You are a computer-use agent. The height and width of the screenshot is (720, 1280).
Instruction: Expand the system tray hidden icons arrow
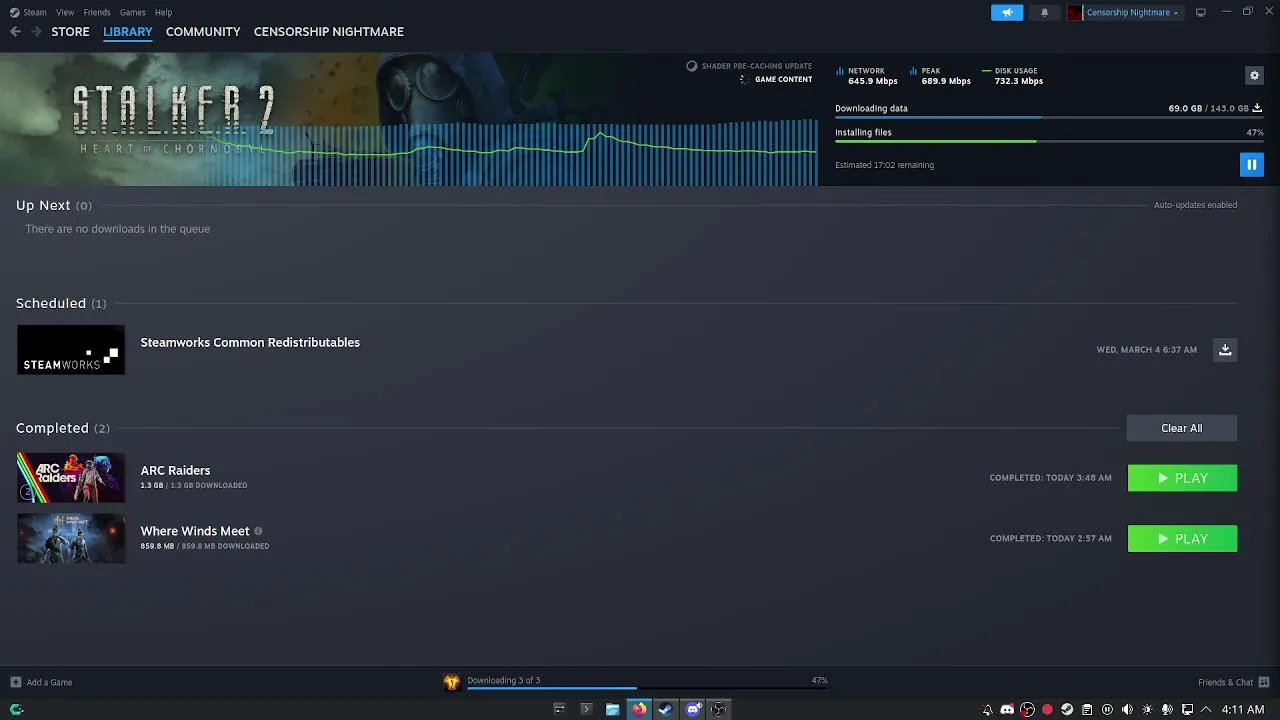point(1205,709)
